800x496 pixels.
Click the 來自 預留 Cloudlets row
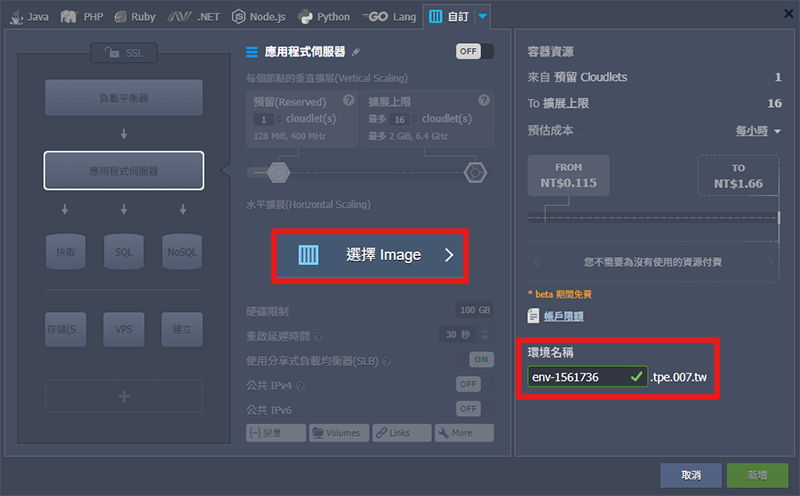[655, 77]
